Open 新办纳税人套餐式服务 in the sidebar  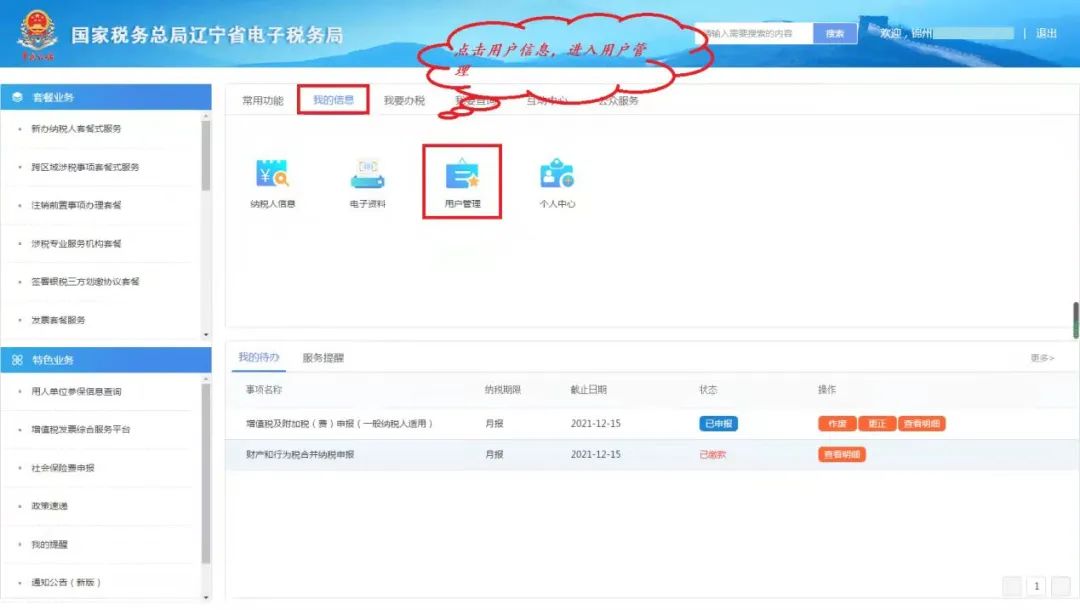tap(76, 129)
